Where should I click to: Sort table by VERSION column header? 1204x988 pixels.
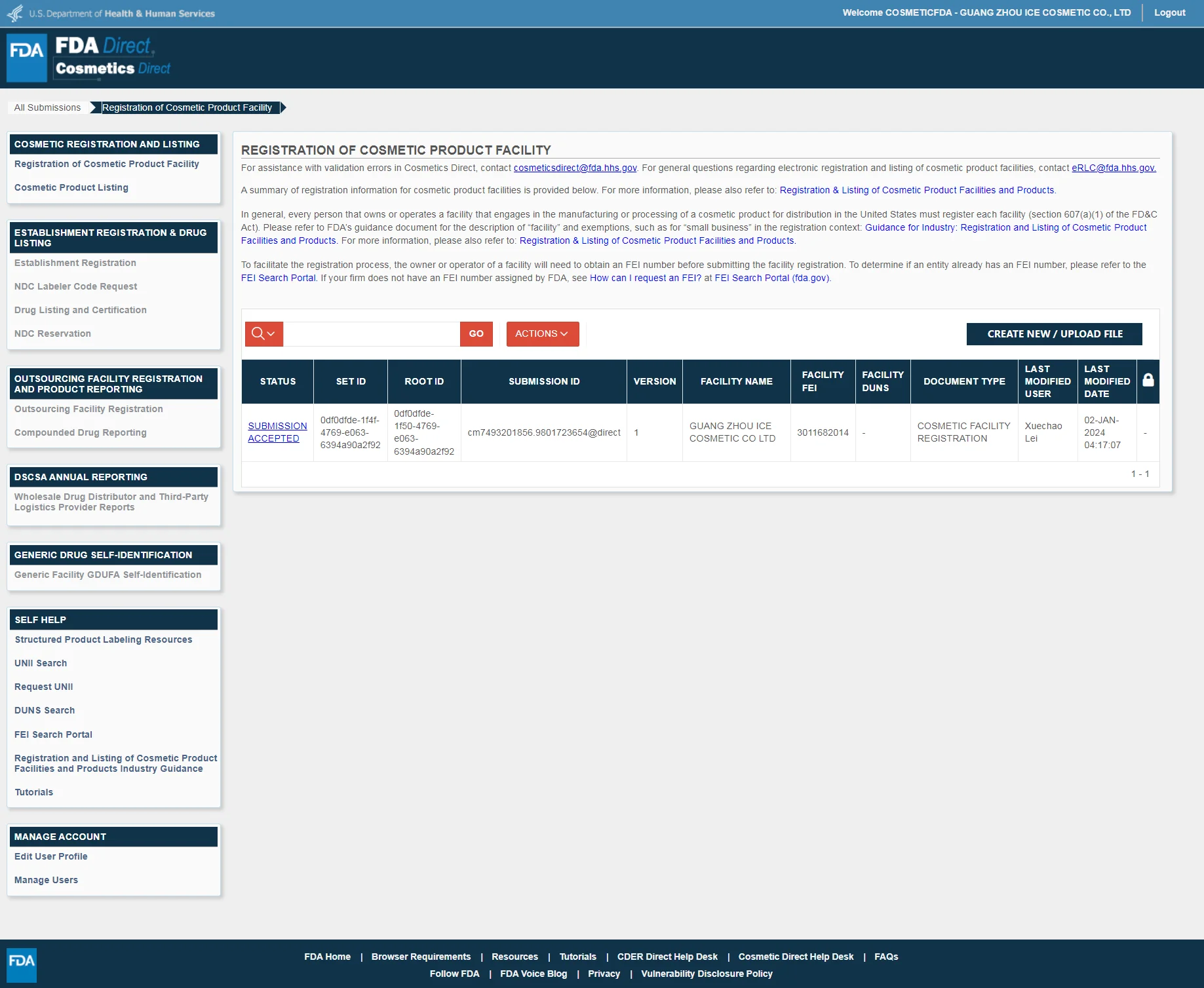pyautogui.click(x=655, y=381)
